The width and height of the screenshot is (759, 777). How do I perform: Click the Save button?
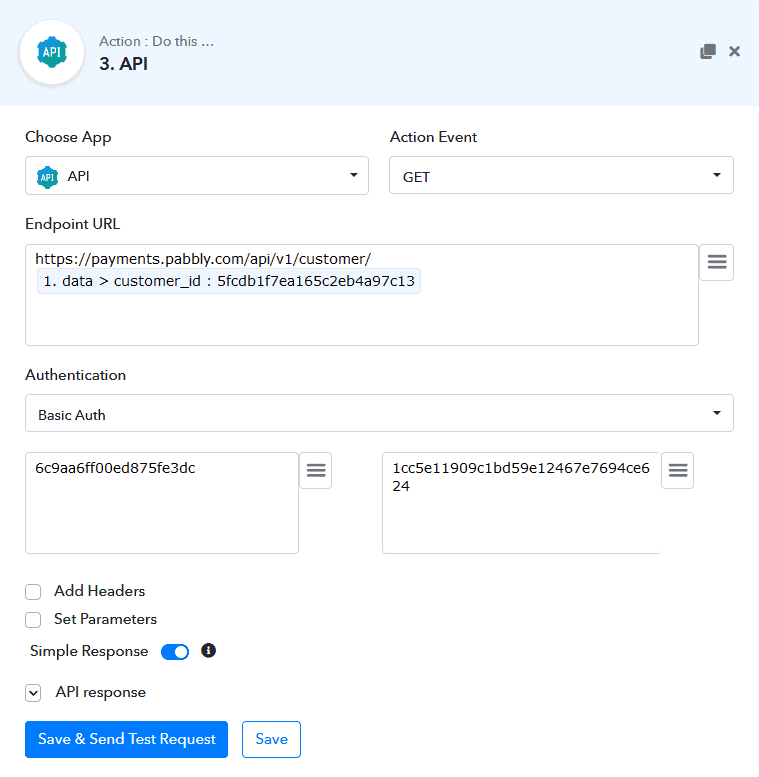271,739
